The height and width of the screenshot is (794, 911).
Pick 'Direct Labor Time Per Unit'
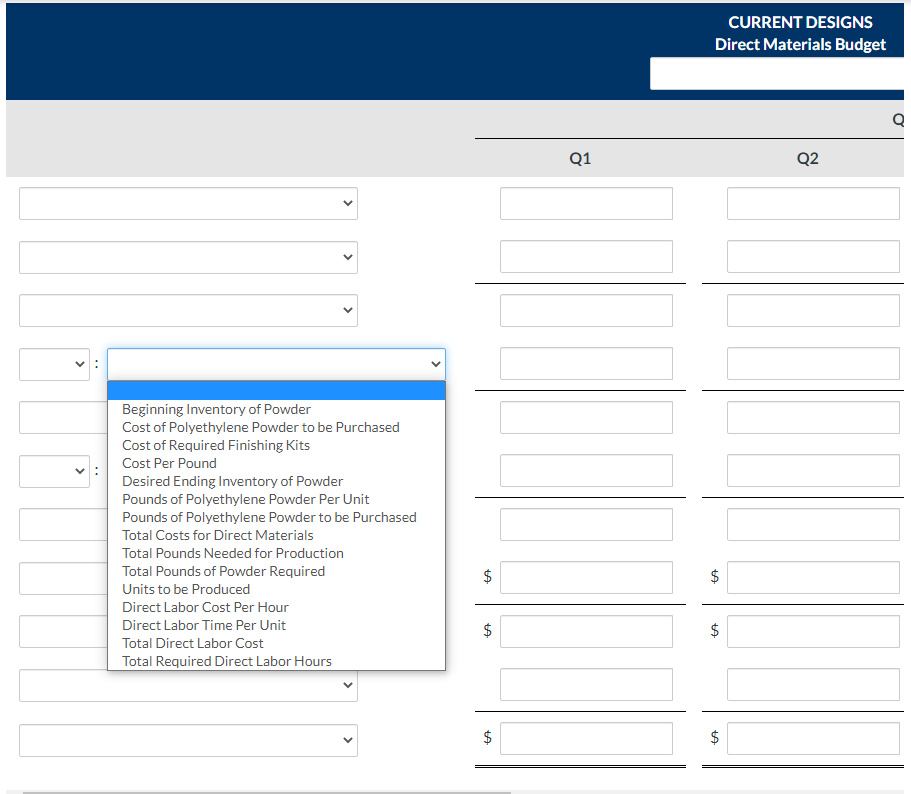click(x=277, y=626)
